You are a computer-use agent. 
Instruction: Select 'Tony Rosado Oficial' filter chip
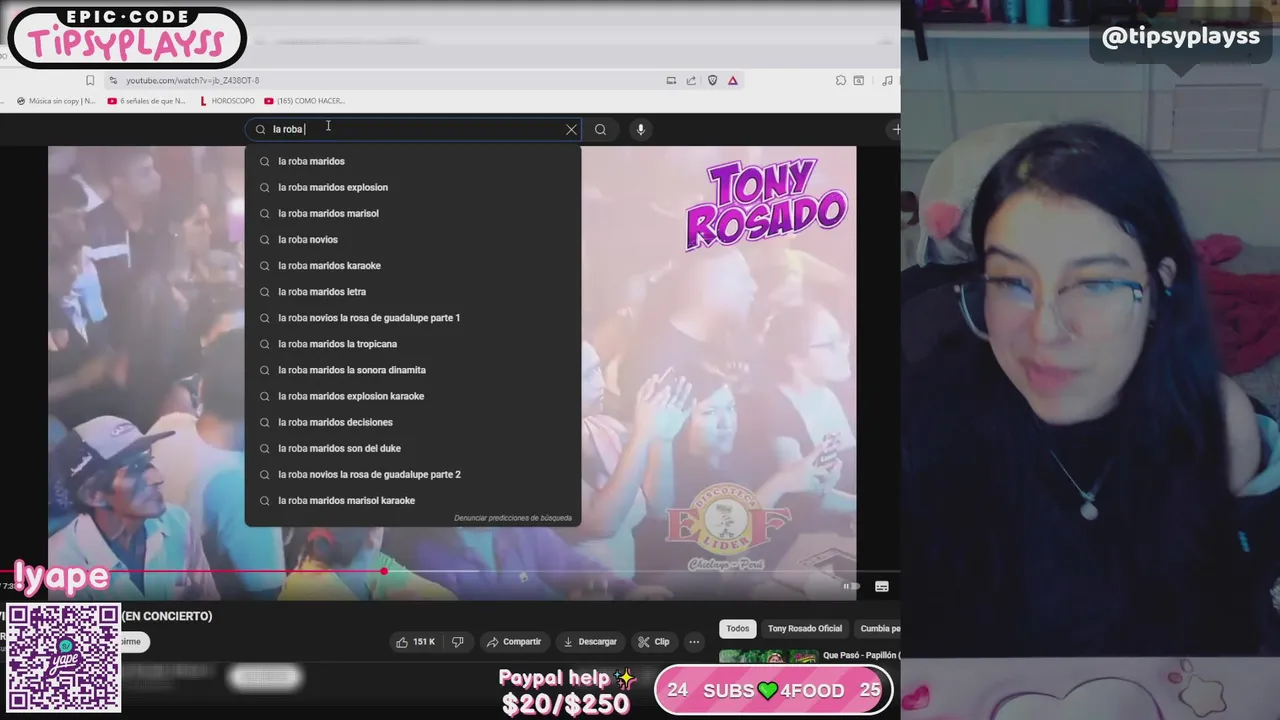805,629
